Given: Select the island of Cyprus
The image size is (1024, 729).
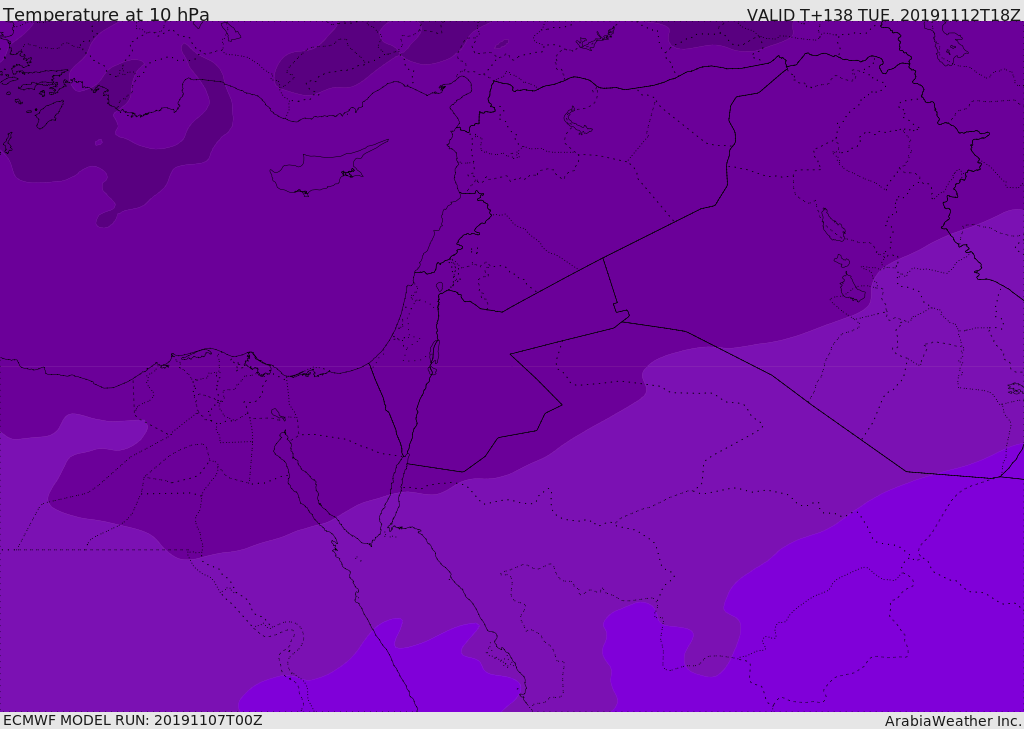Looking at the screenshot, I should tap(327, 169).
